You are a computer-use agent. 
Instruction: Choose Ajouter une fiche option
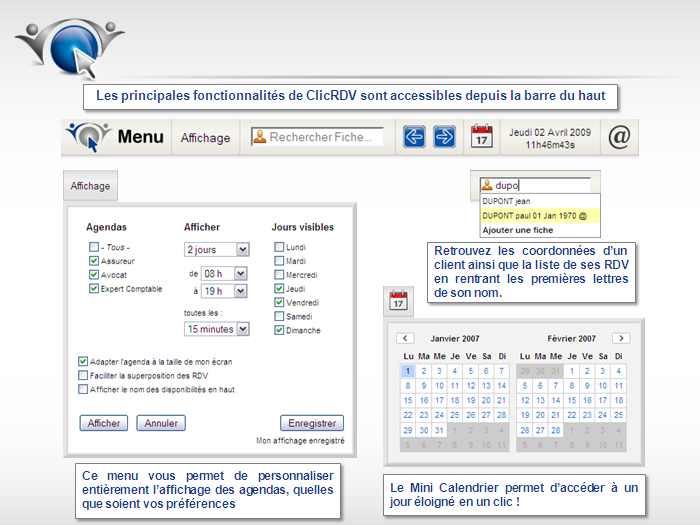pyautogui.click(x=540, y=230)
